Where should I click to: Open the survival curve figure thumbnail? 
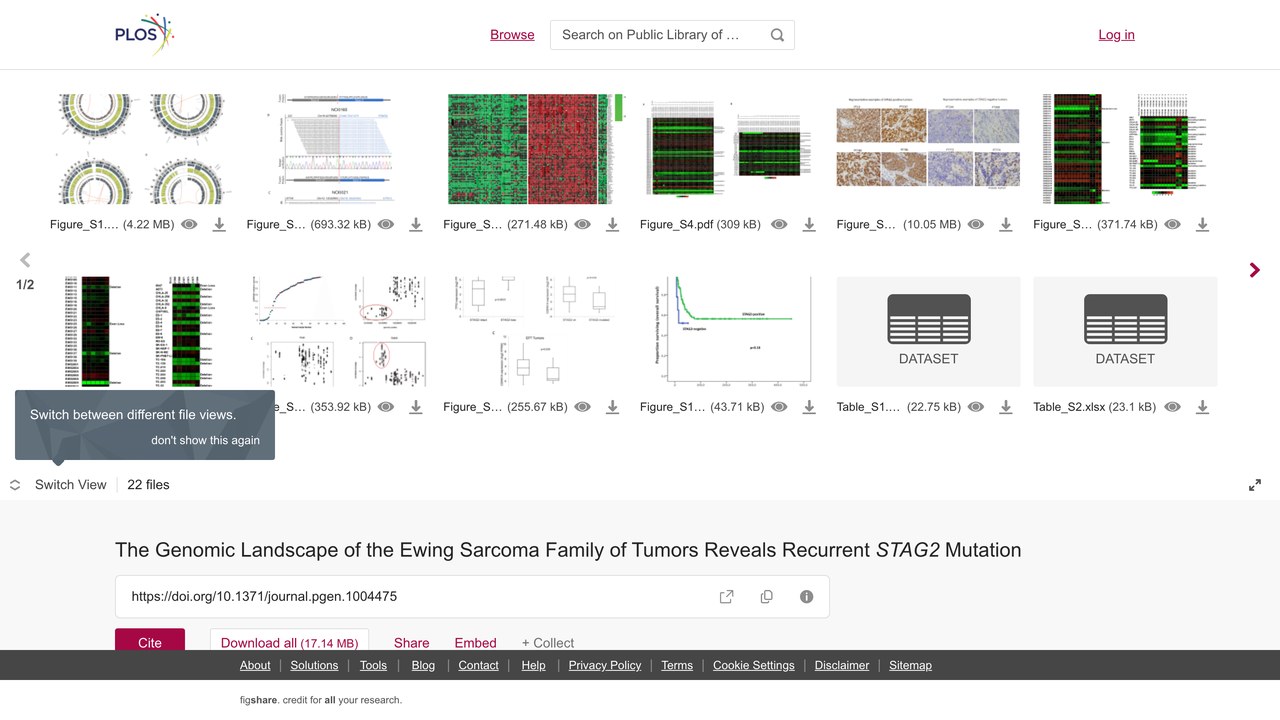(732, 332)
